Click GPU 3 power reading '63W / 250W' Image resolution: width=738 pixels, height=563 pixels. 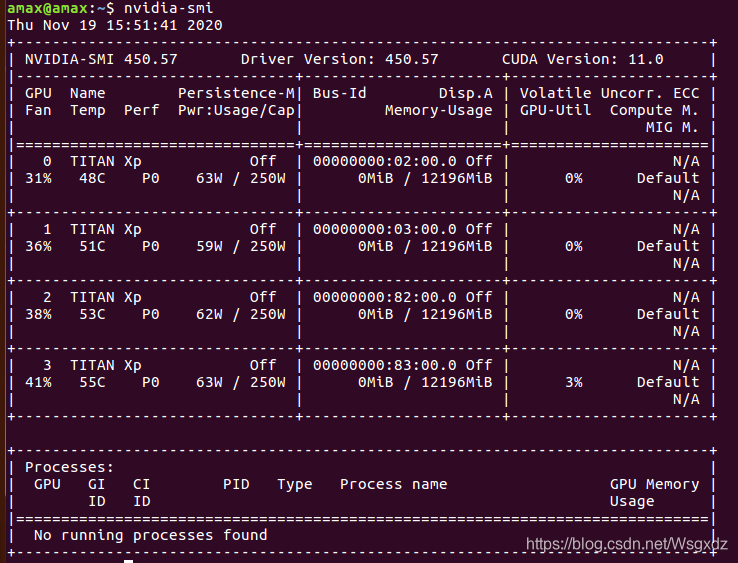(241, 382)
